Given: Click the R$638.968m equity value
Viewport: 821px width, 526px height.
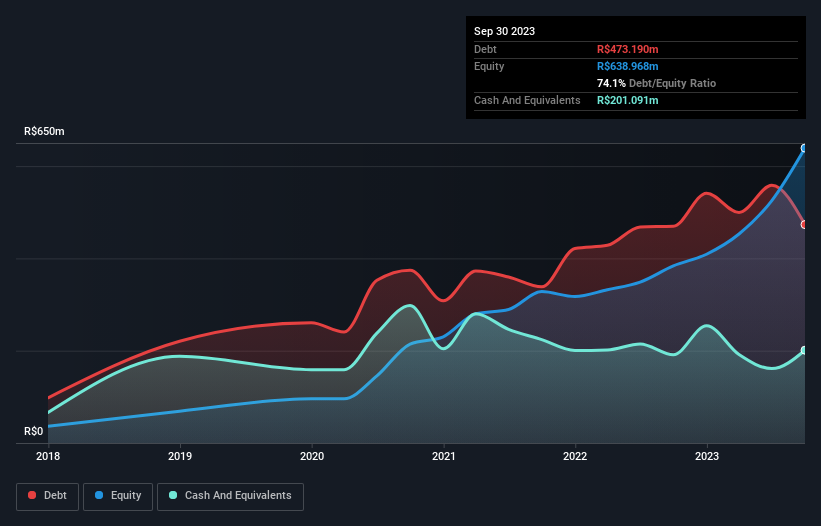Looking at the screenshot, I should tap(627, 66).
